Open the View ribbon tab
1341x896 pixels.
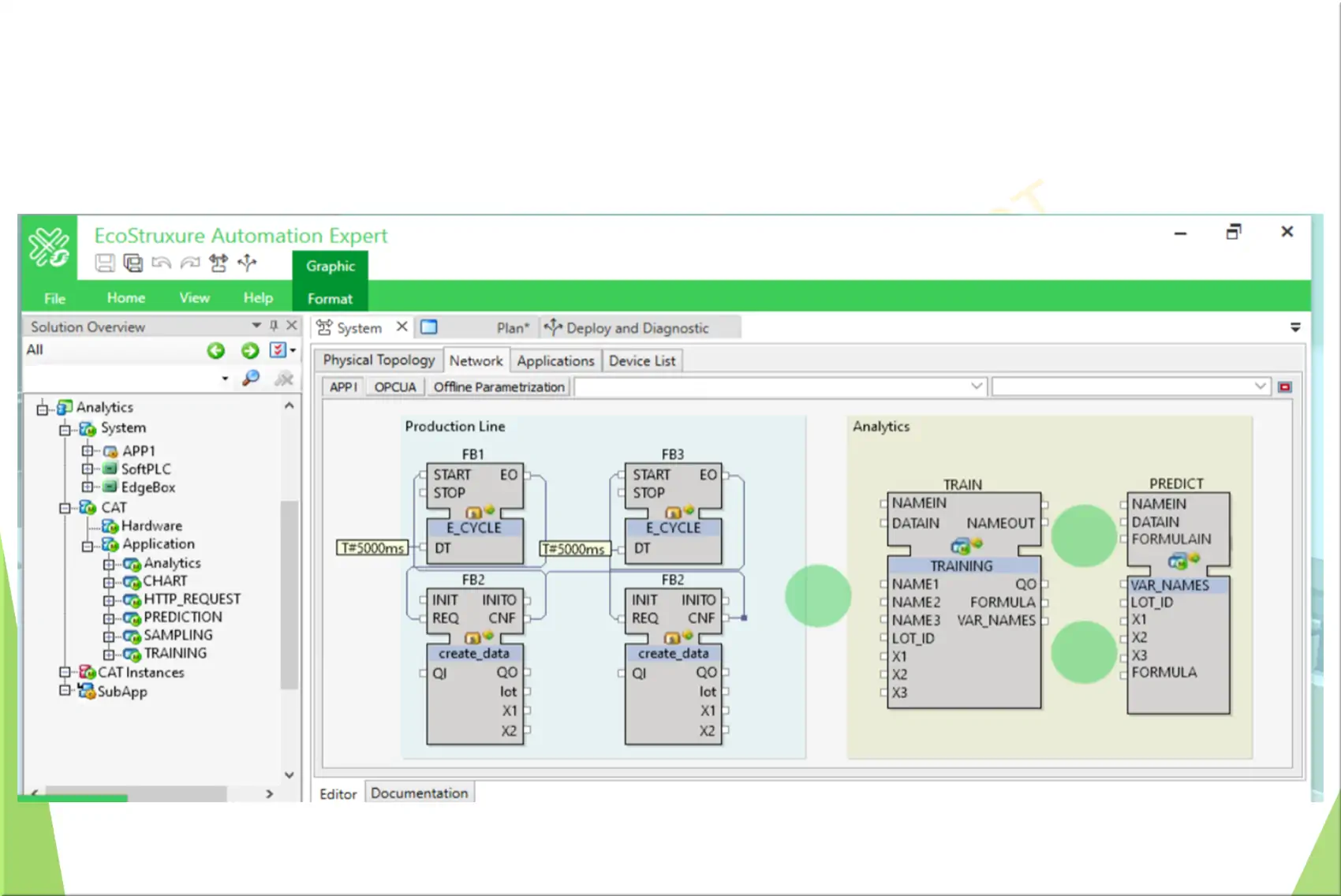click(x=194, y=297)
